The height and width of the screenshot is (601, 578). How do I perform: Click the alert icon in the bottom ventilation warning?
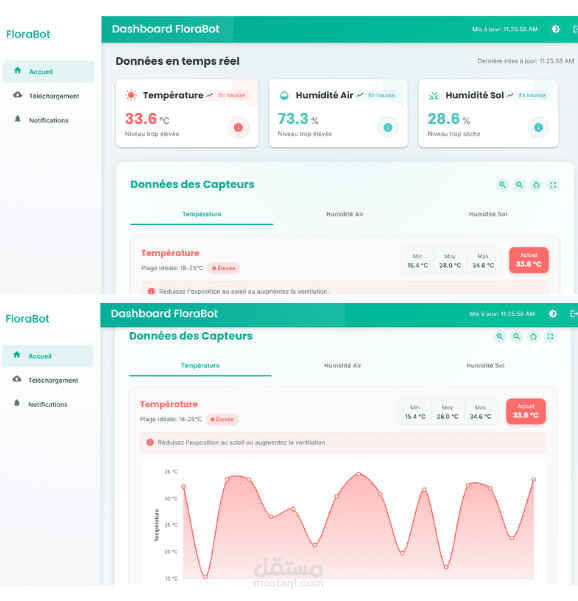point(150,442)
